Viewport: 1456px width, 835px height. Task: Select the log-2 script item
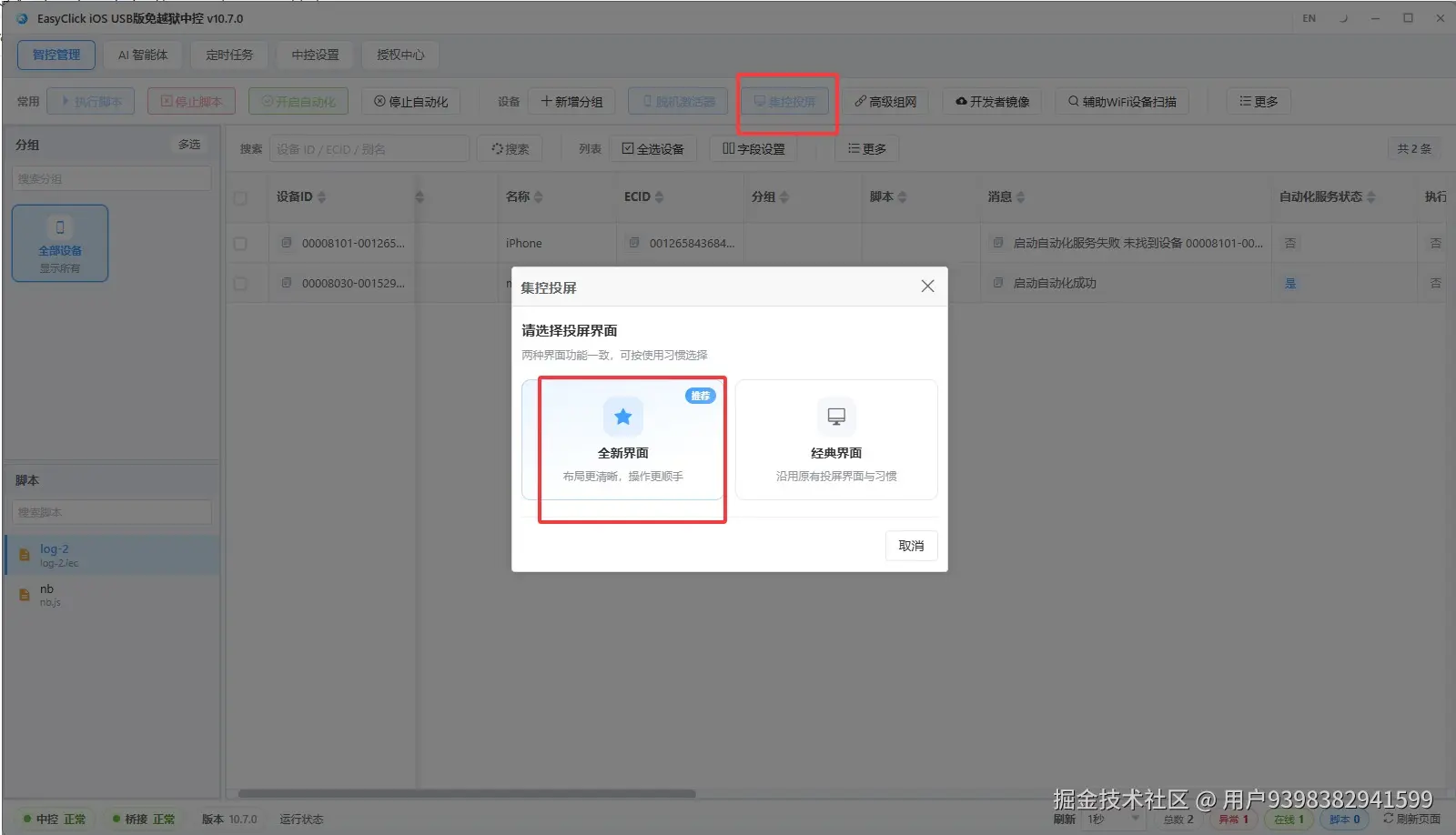112,555
